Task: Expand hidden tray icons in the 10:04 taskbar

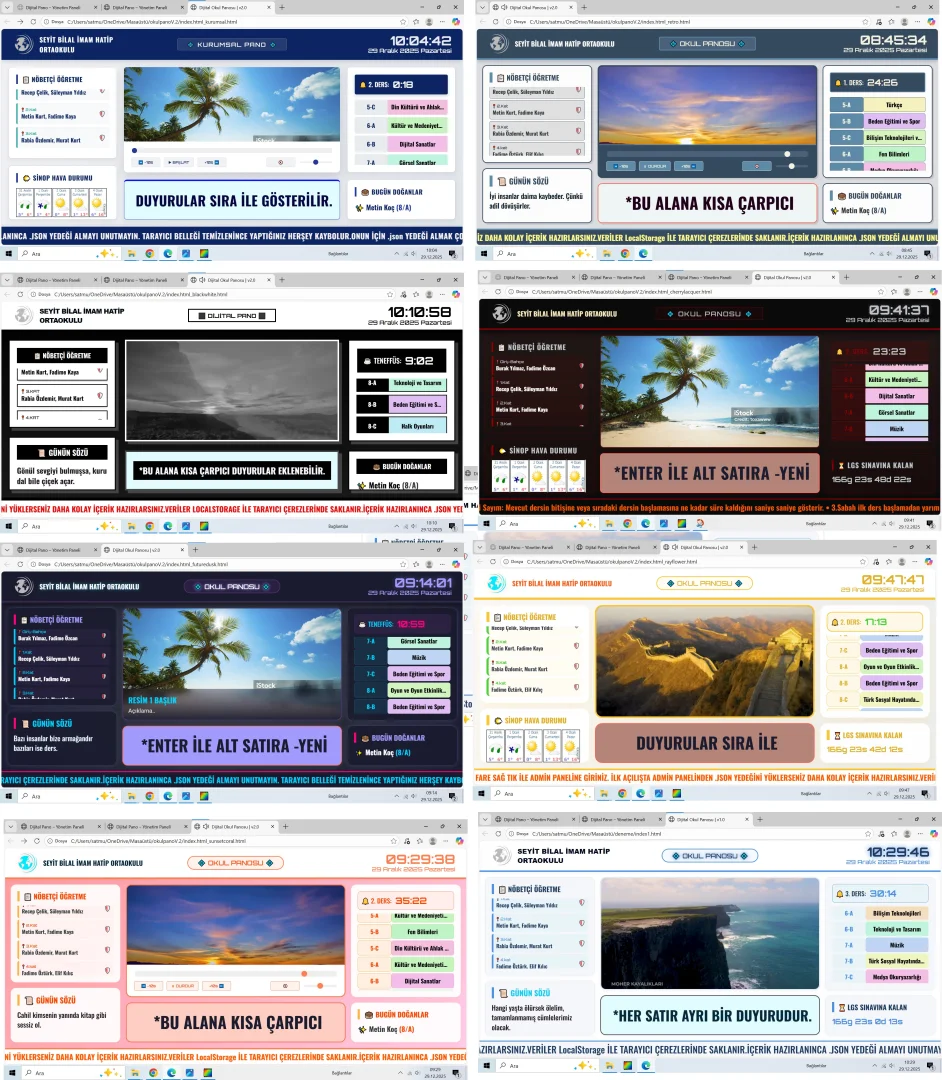Action: (x=395, y=253)
